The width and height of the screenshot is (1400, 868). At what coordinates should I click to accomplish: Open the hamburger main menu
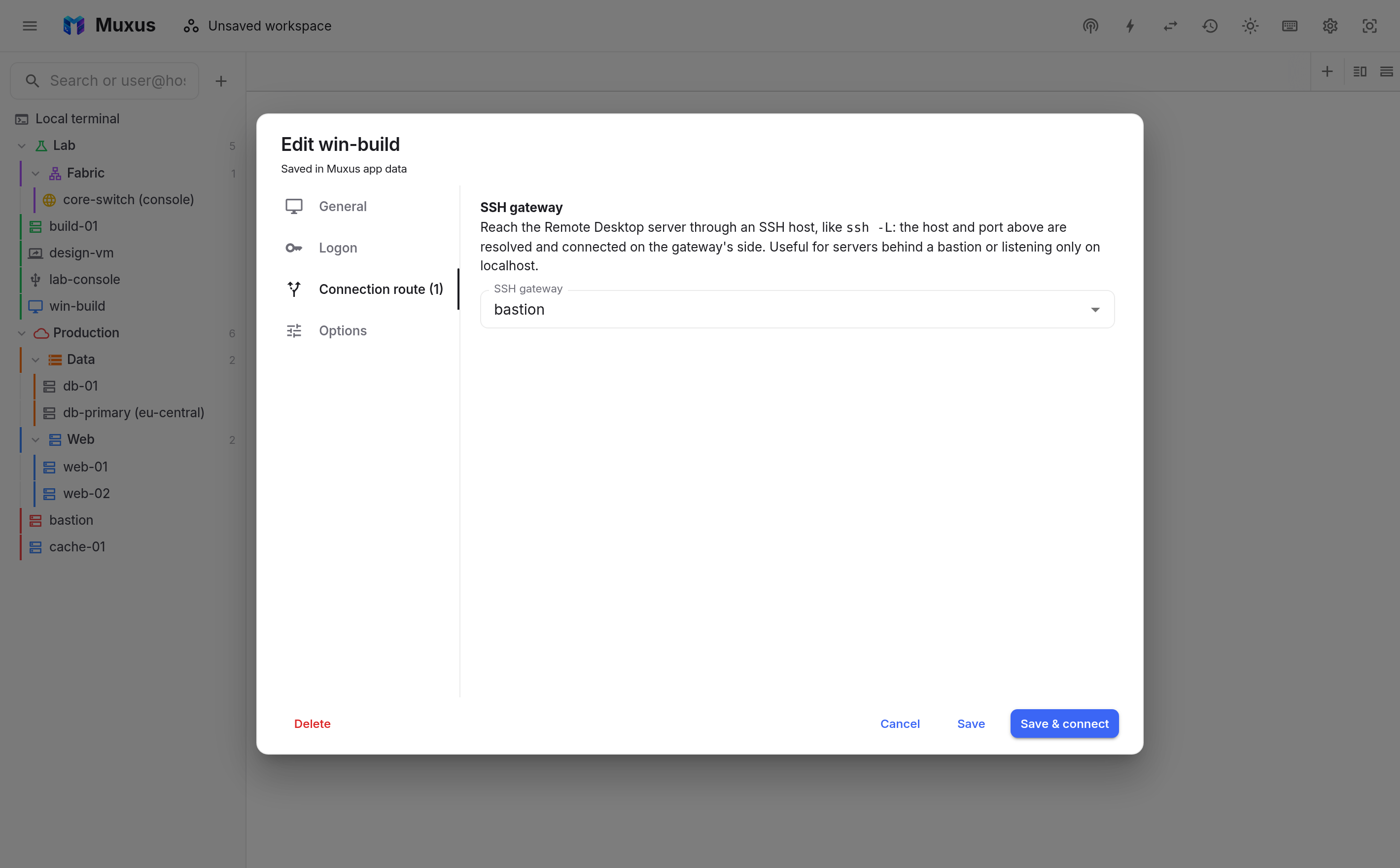[30, 26]
